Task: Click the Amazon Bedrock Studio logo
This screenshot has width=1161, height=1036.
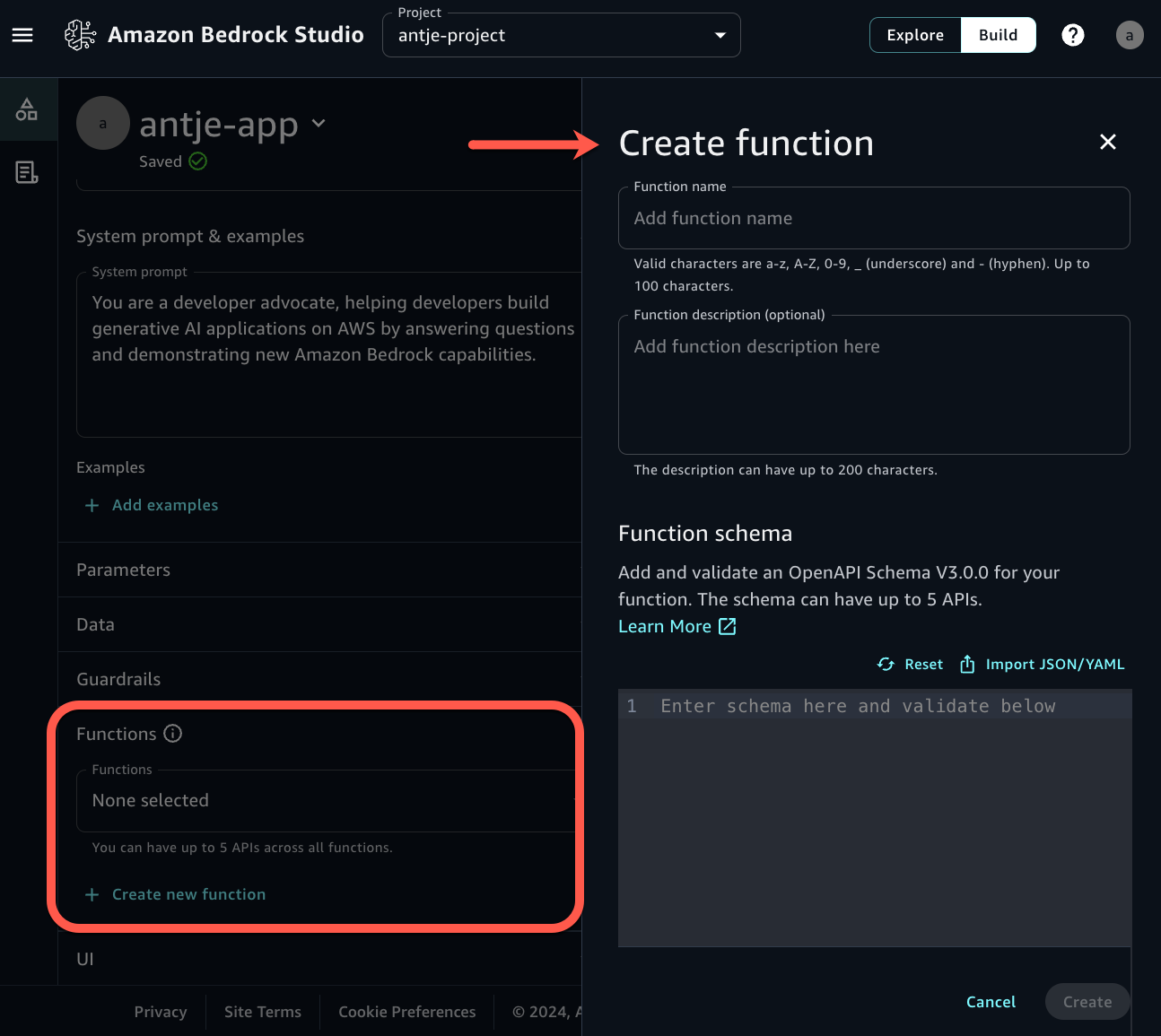Action: point(81,35)
